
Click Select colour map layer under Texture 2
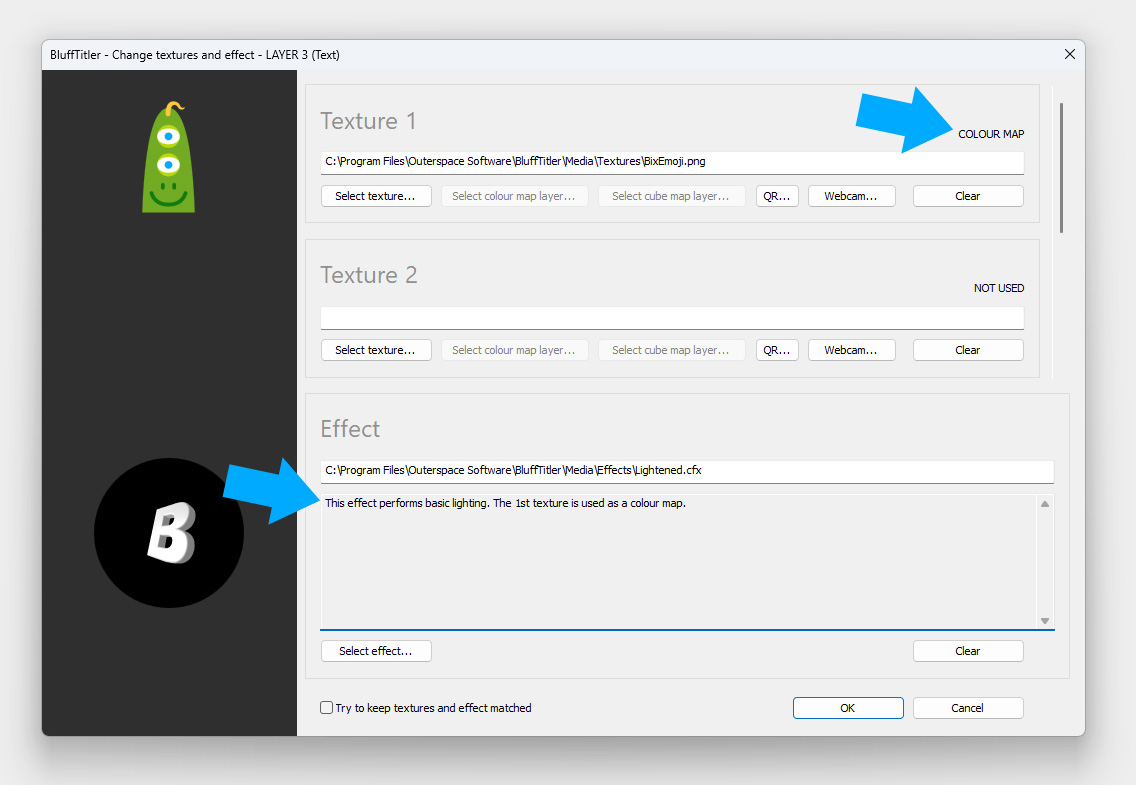[x=514, y=350]
